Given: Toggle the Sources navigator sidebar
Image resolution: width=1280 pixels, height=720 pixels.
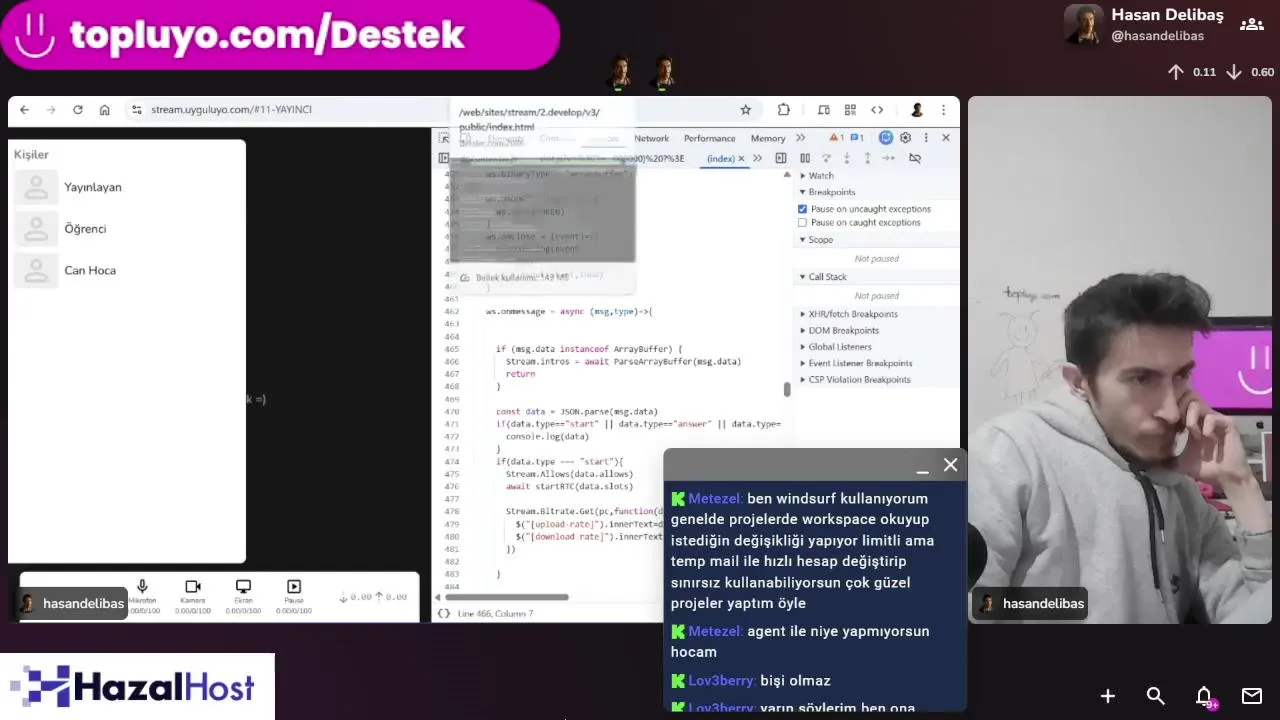Looking at the screenshot, I should 444,158.
